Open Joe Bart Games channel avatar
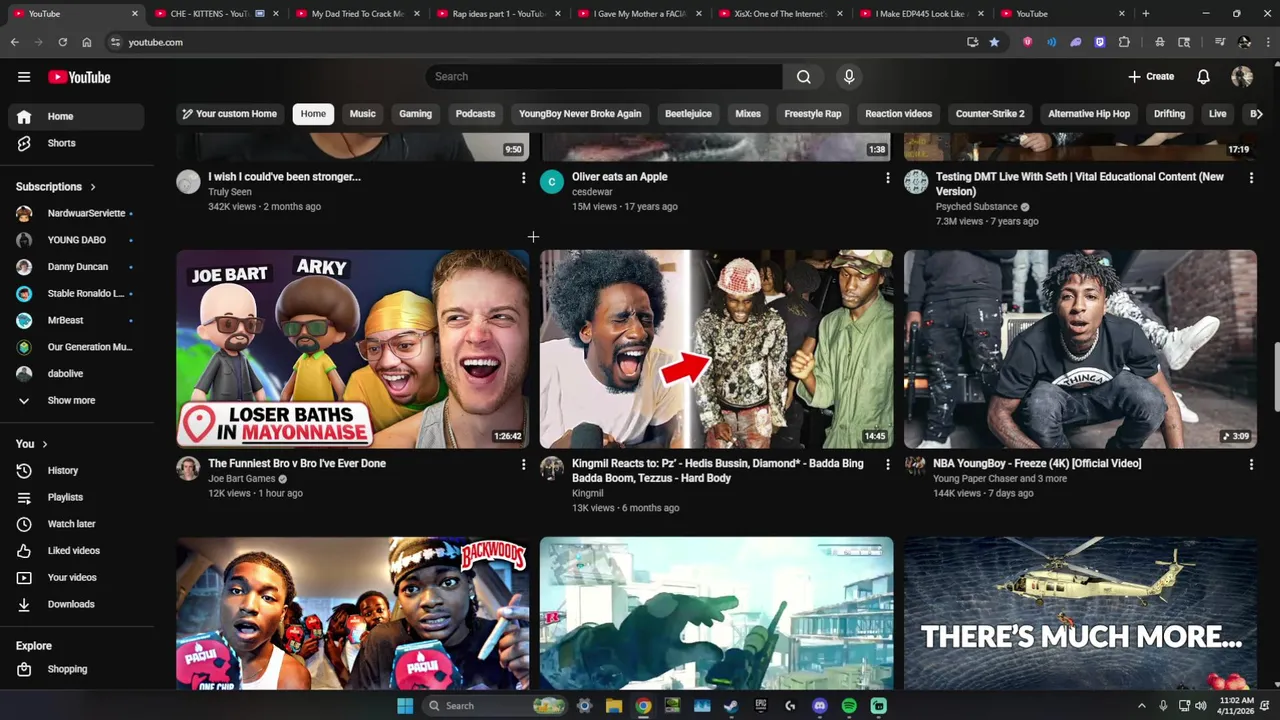 coord(188,468)
